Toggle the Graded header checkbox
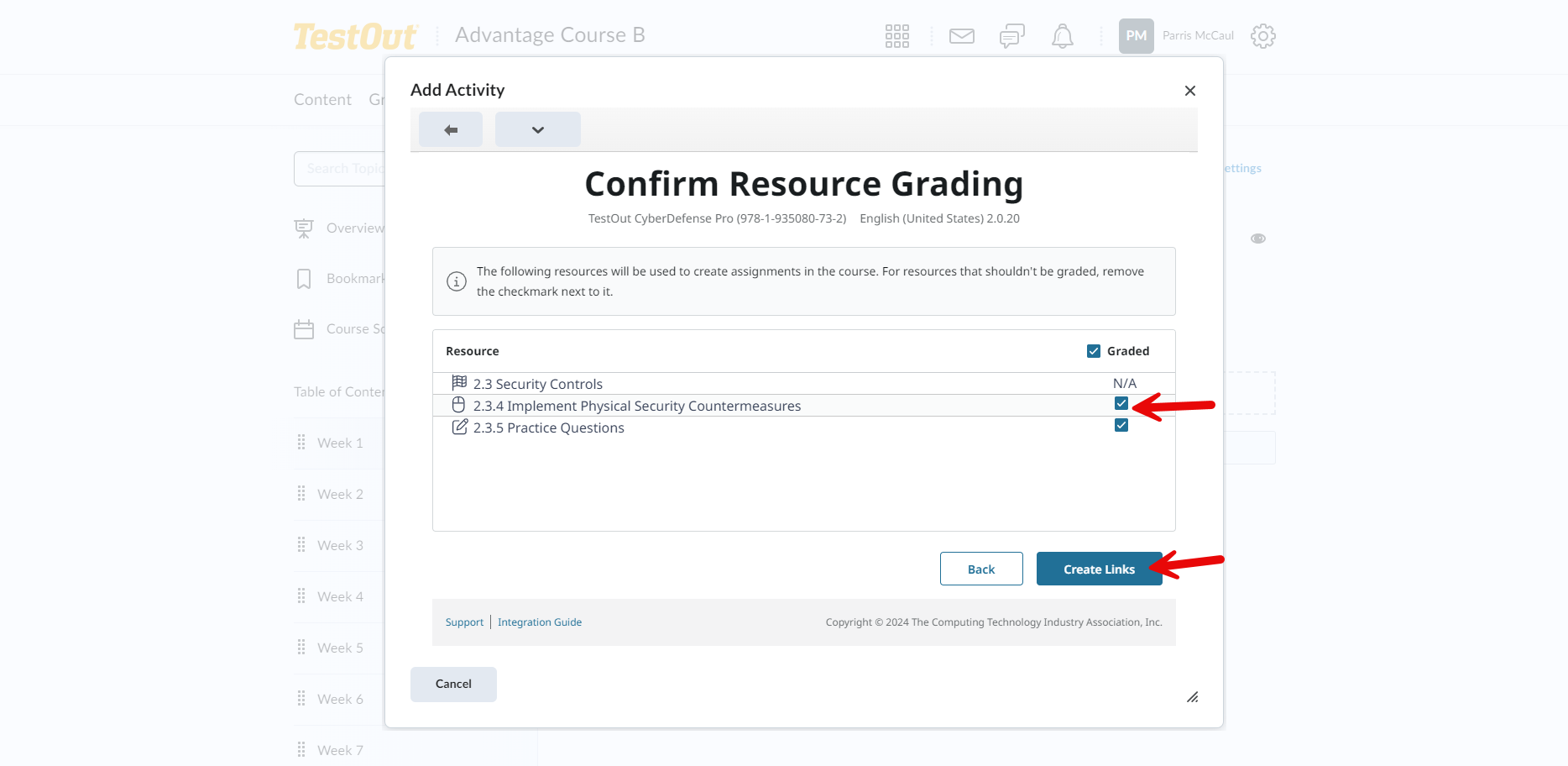1568x766 pixels. 1093,350
